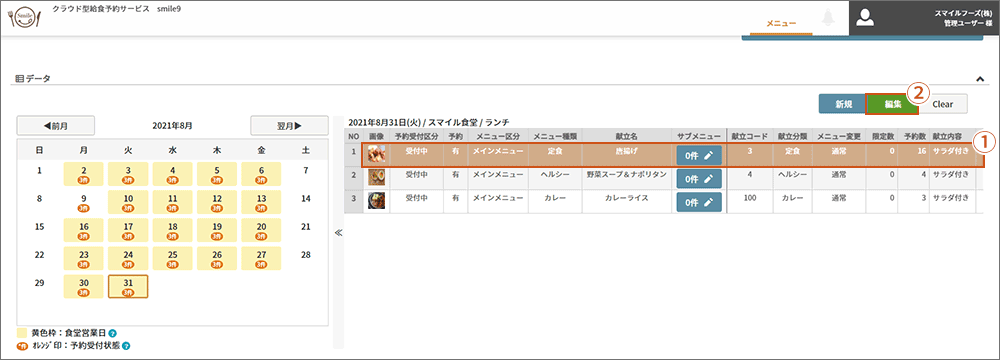Select Saturday August 28 in calendar
The width and height of the screenshot is (1000, 360).
point(305,255)
